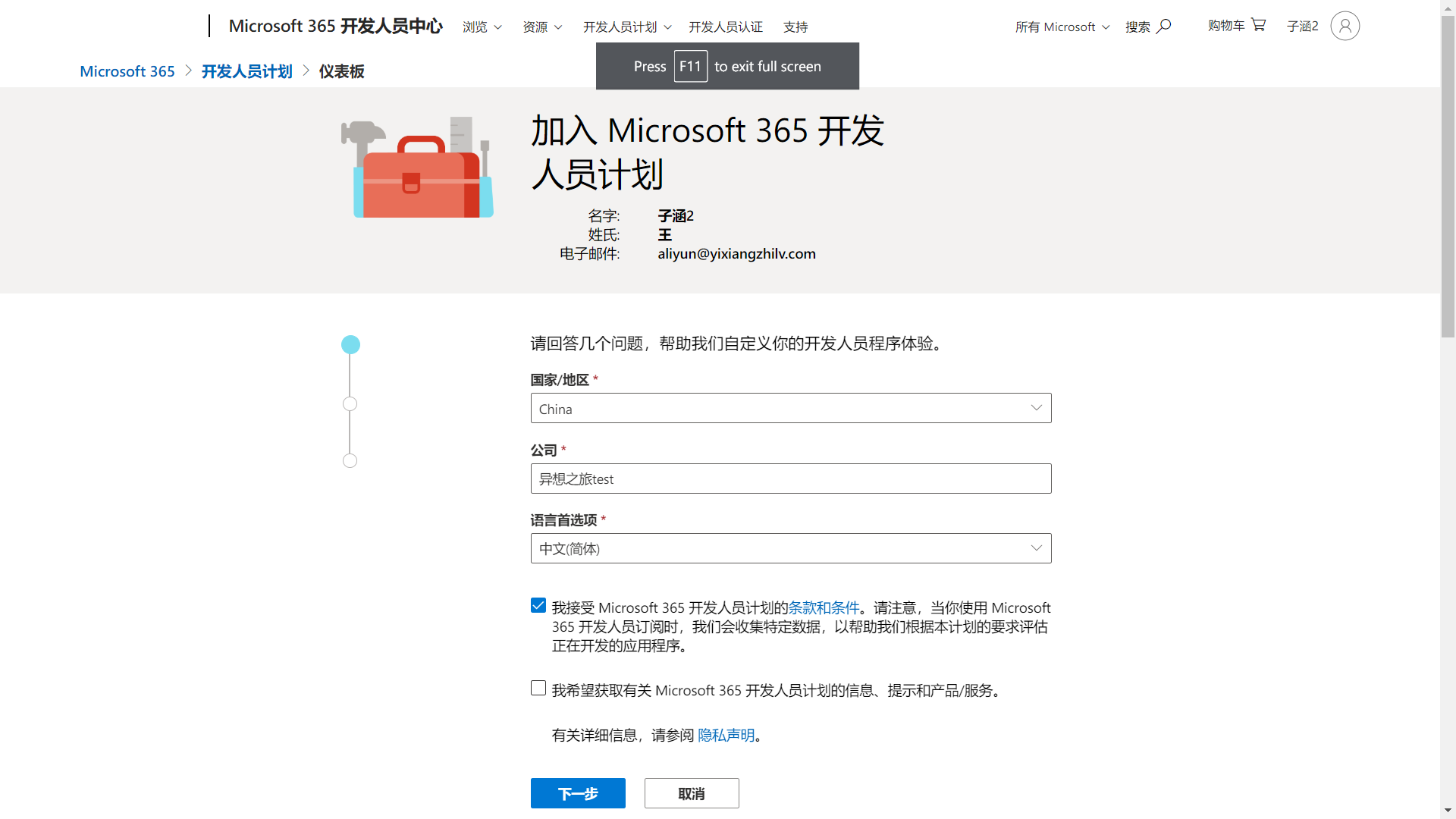Click the 下一步 button
1456x819 pixels.
coord(578,793)
